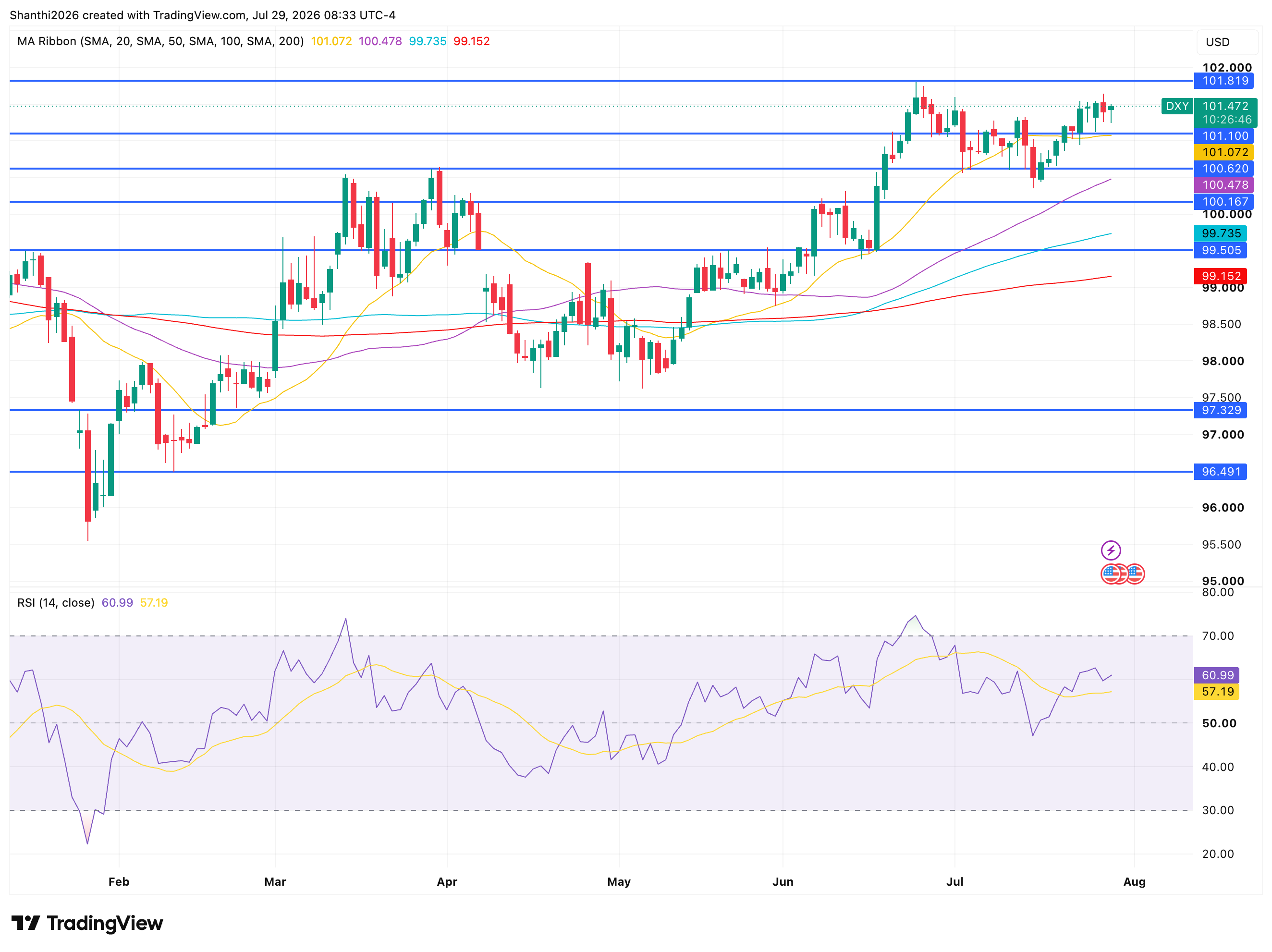This screenshot has height=952, width=1272.
Task: Click the Jun label on time axis
Action: tap(783, 881)
